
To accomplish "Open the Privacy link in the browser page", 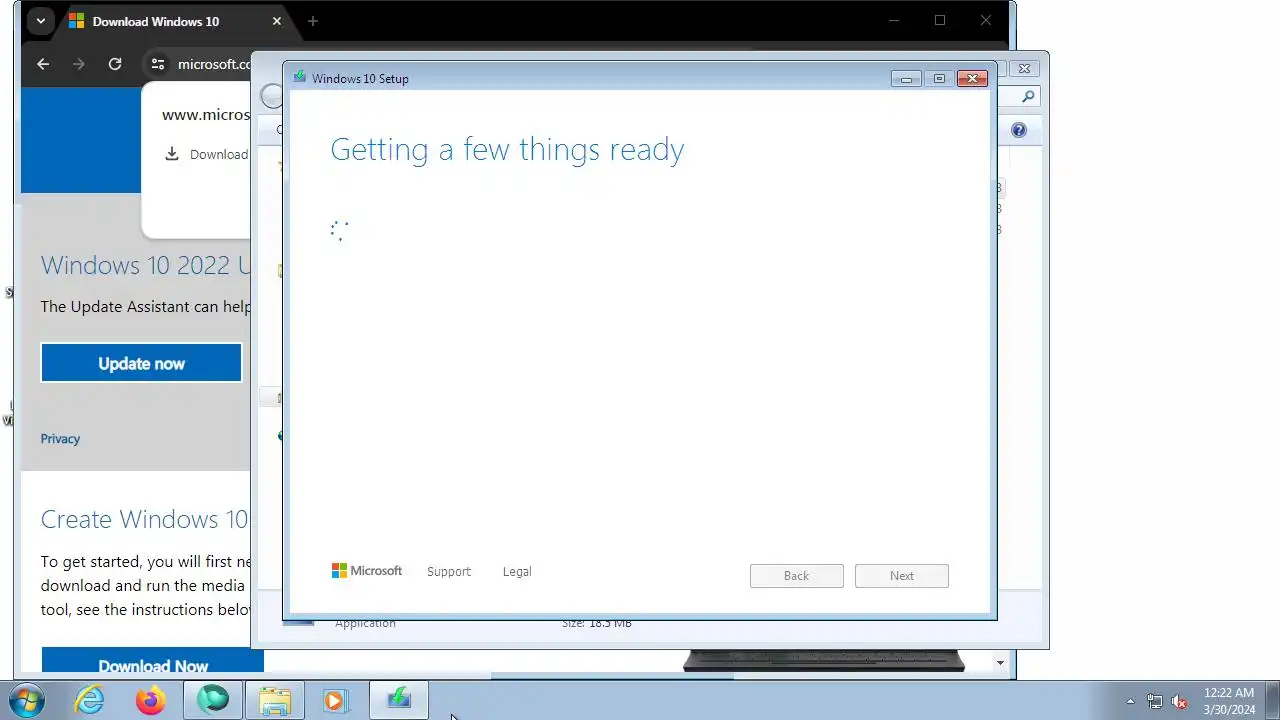I will (60, 439).
